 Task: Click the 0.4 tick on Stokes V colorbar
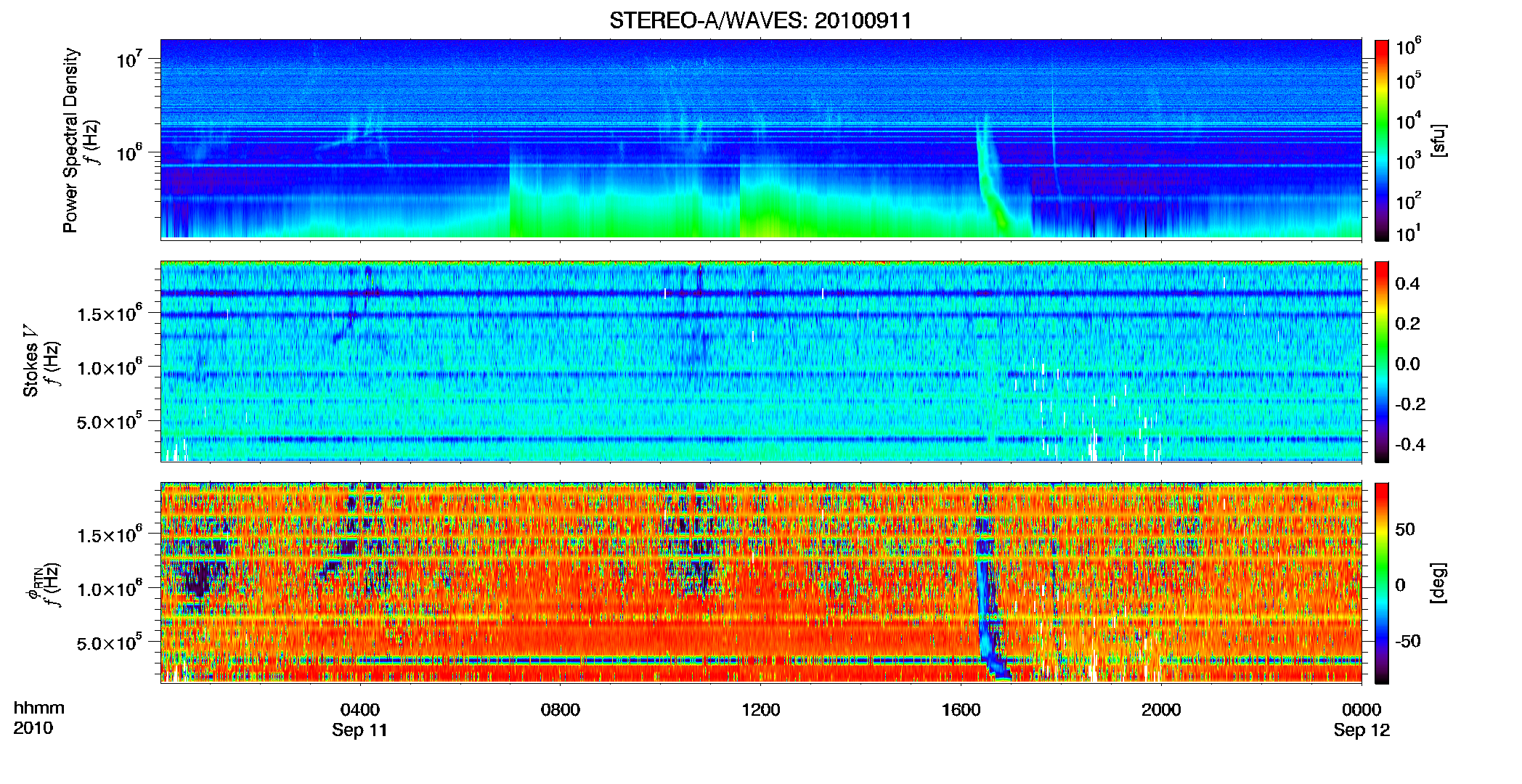coord(1407,284)
